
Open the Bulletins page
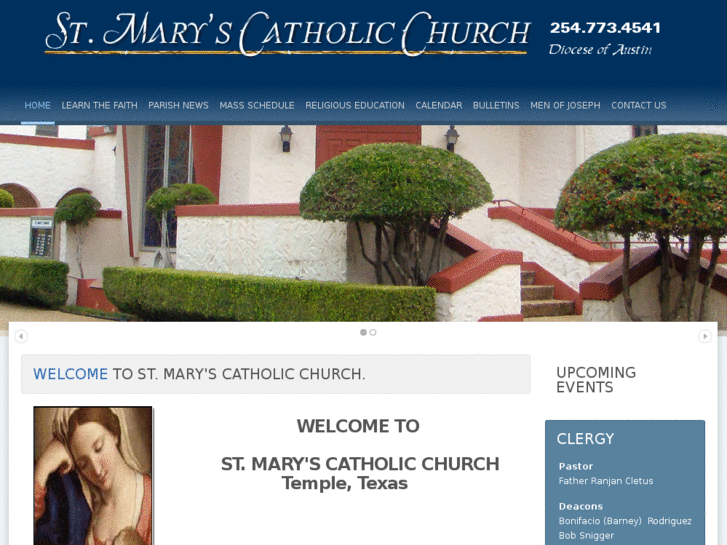coord(496,105)
